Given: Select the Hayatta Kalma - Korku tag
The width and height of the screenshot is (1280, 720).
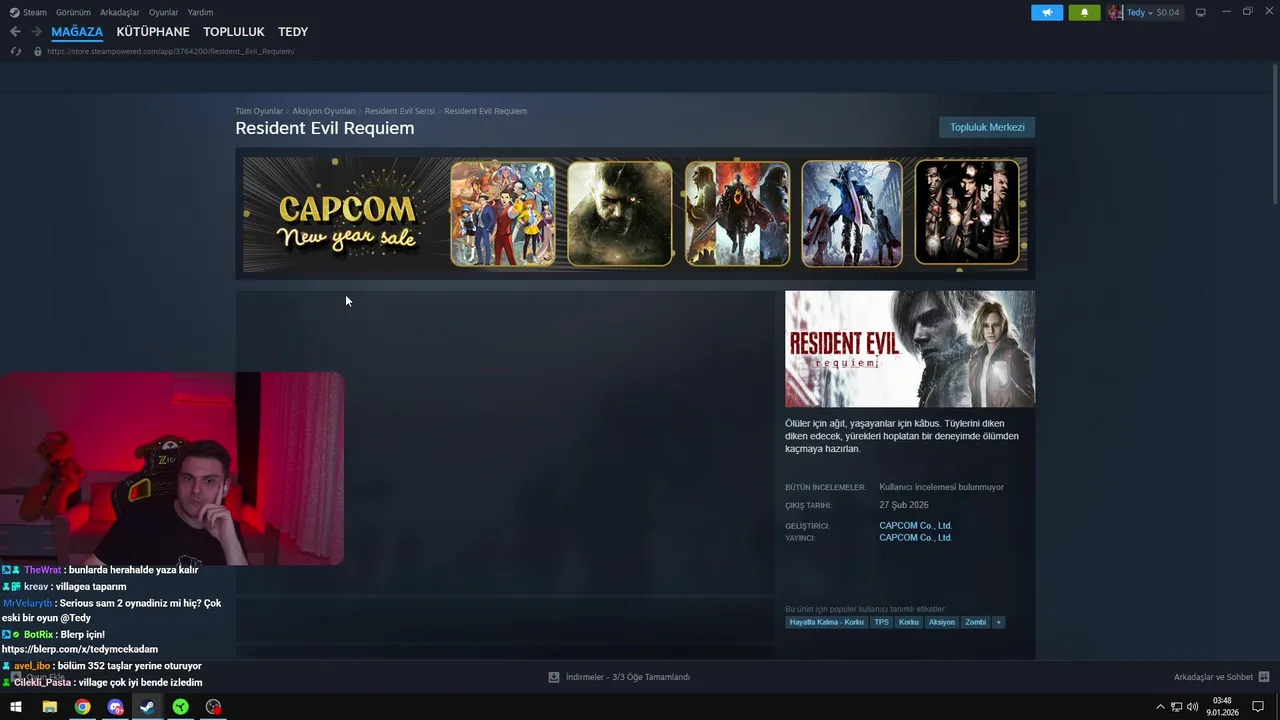Looking at the screenshot, I should pos(826,622).
